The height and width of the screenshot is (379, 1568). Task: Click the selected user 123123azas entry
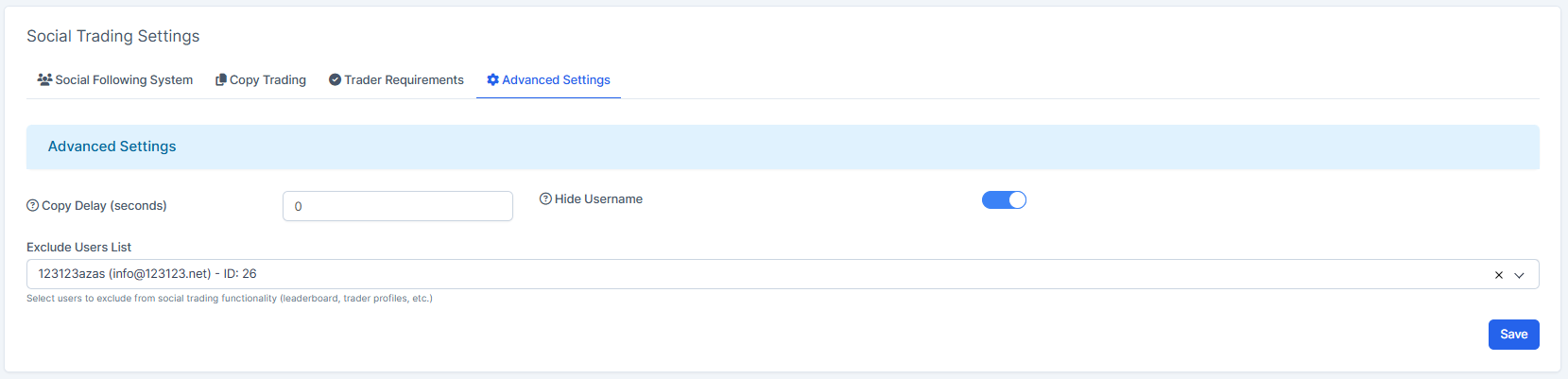(147, 274)
